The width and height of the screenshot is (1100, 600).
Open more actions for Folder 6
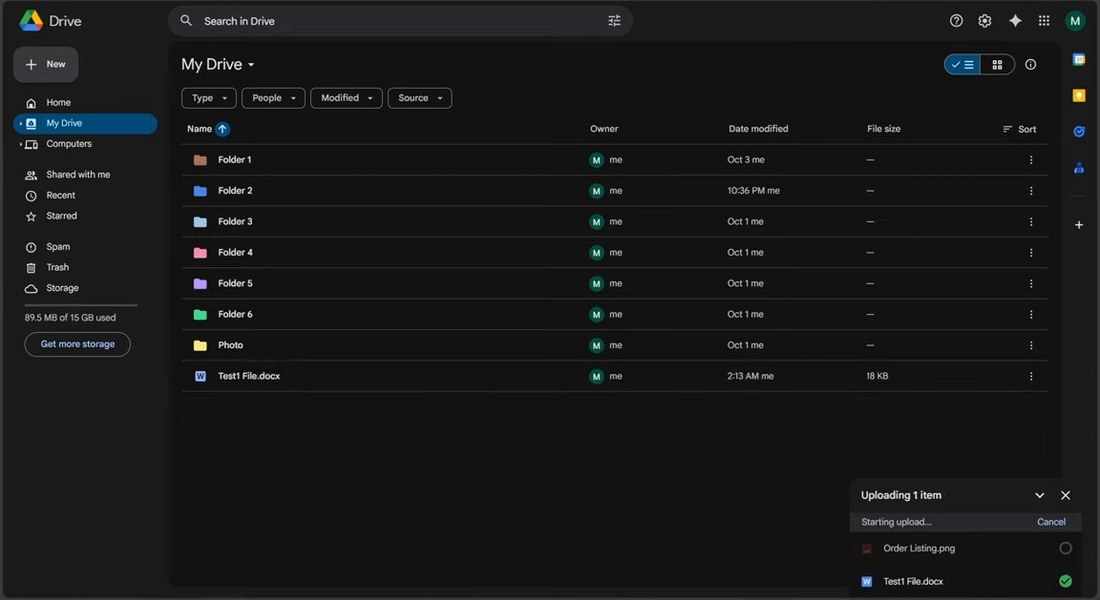(1031, 314)
